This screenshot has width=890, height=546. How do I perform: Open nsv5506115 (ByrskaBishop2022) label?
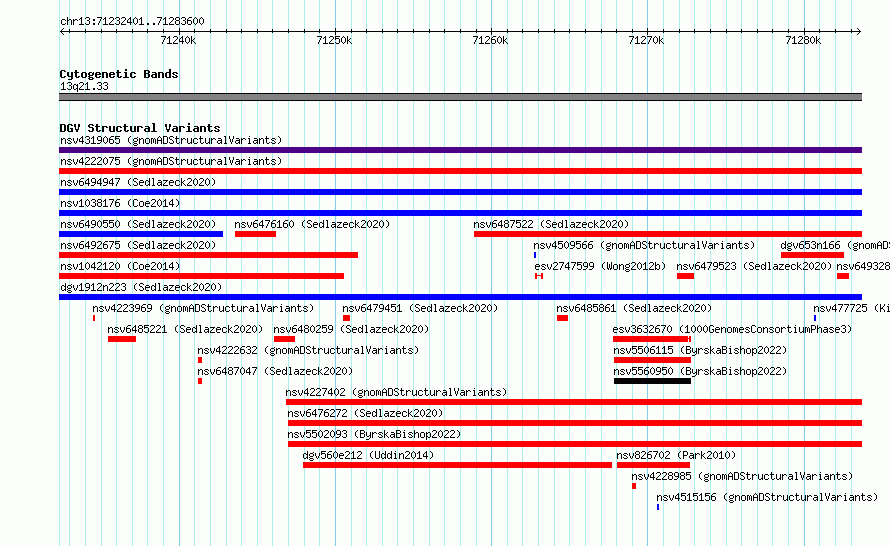pos(700,350)
